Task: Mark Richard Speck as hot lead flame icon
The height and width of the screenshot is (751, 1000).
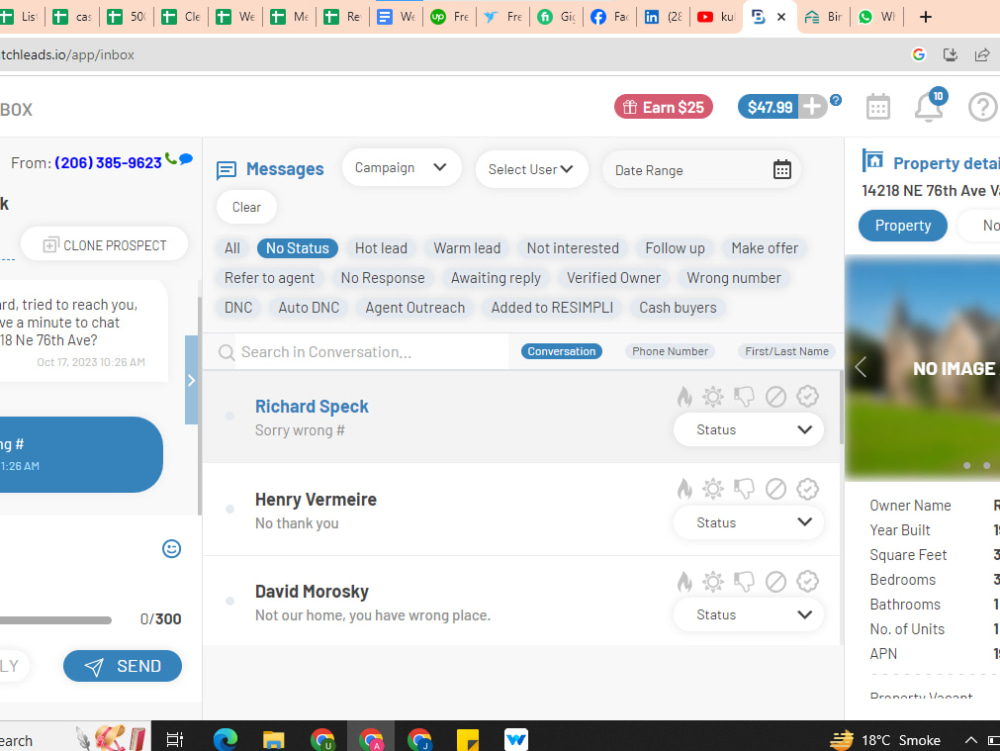Action: [684, 397]
